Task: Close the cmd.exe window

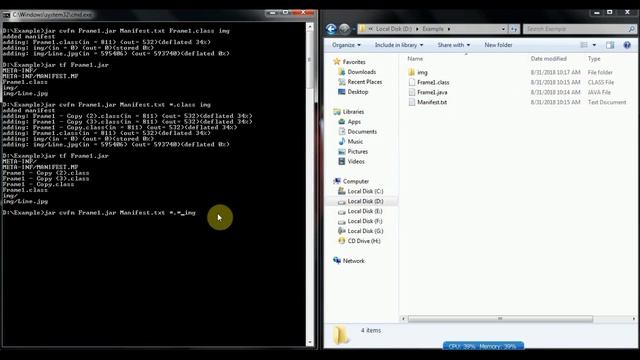Action: [304, 13]
